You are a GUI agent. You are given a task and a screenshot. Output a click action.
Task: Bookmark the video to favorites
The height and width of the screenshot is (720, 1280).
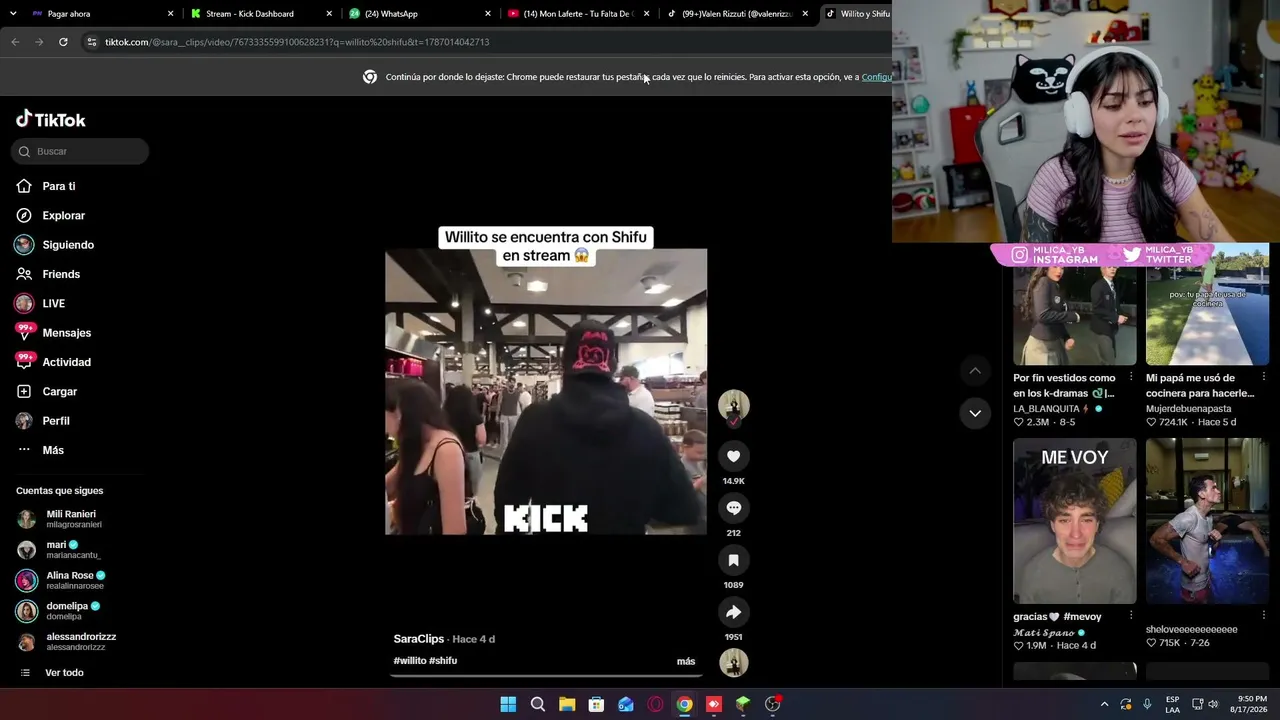click(x=733, y=560)
